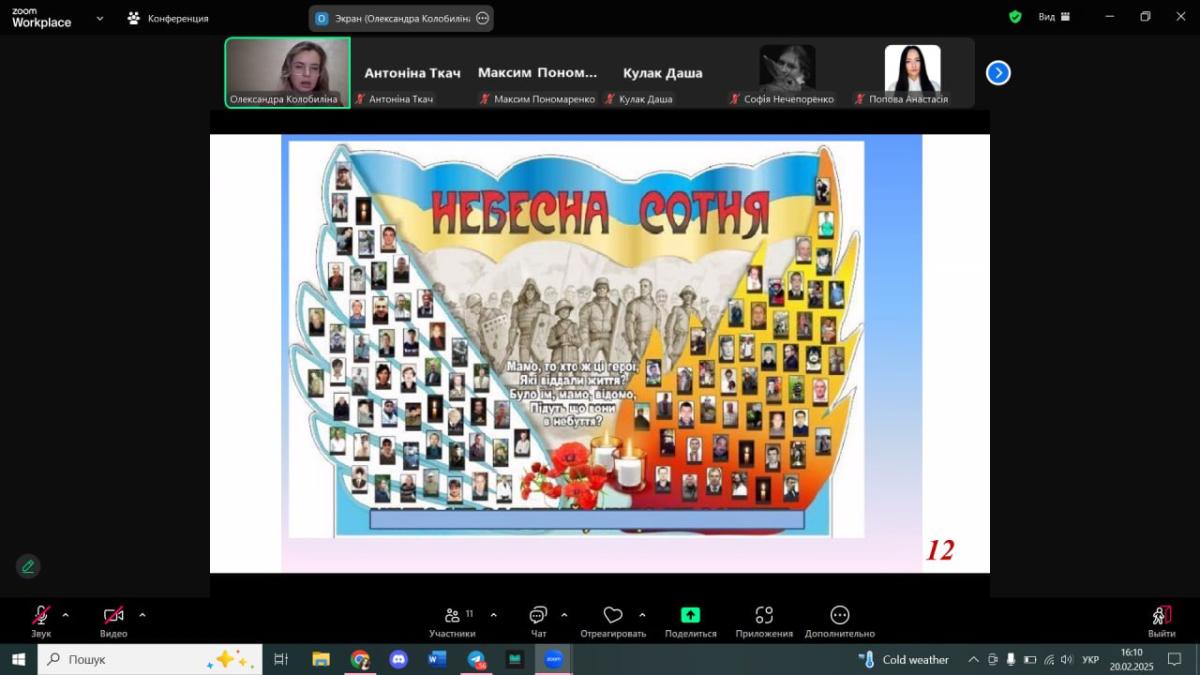The image size is (1200, 675).
Task: Expand the participants options arrow
Action: tap(493, 615)
